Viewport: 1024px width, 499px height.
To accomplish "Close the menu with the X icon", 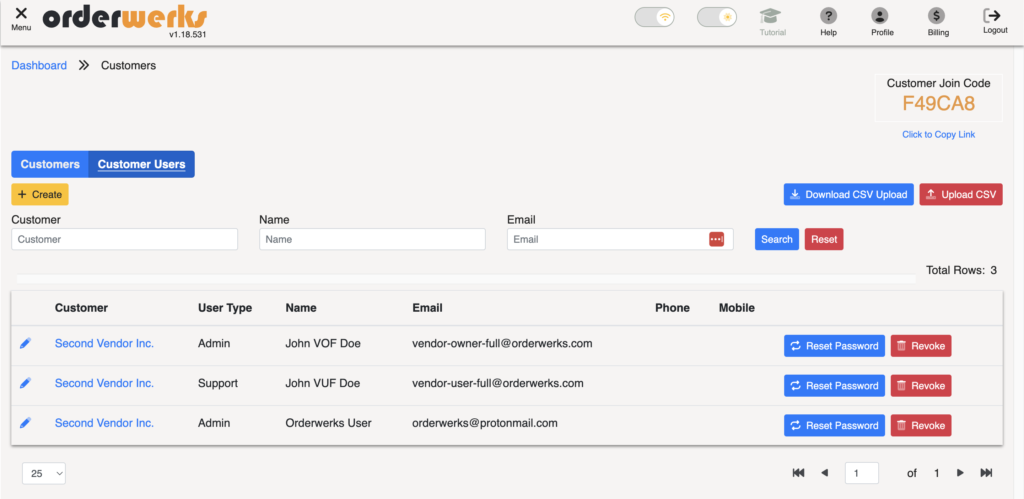I will click(x=21, y=13).
